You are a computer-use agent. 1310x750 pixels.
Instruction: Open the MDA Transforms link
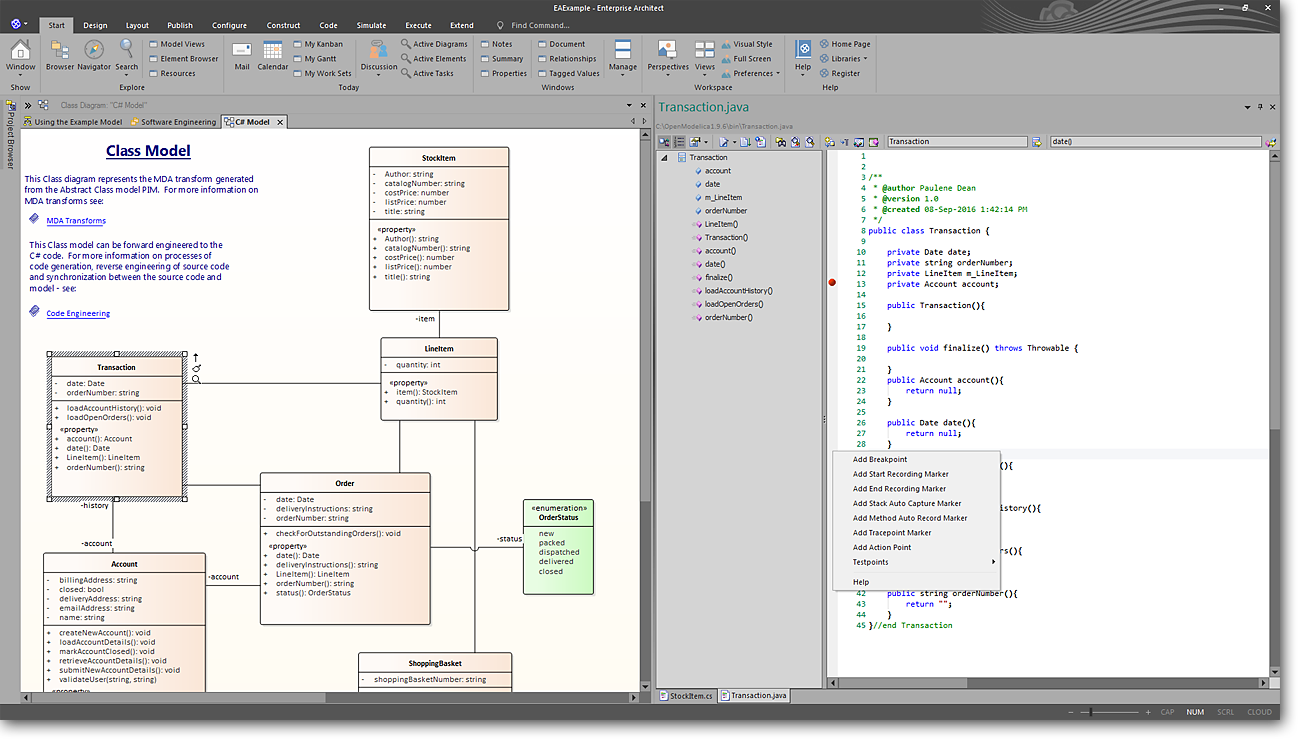click(76, 221)
